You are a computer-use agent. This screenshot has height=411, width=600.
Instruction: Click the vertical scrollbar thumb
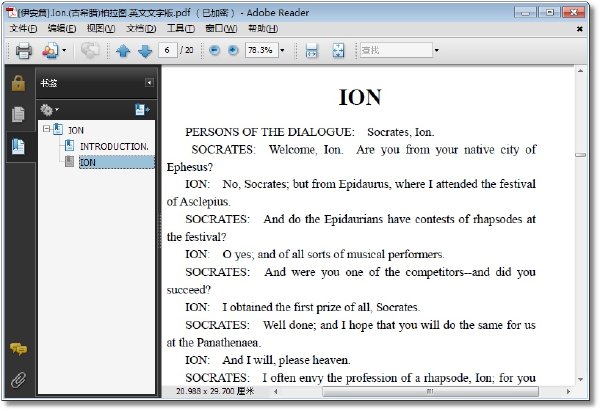click(x=580, y=155)
